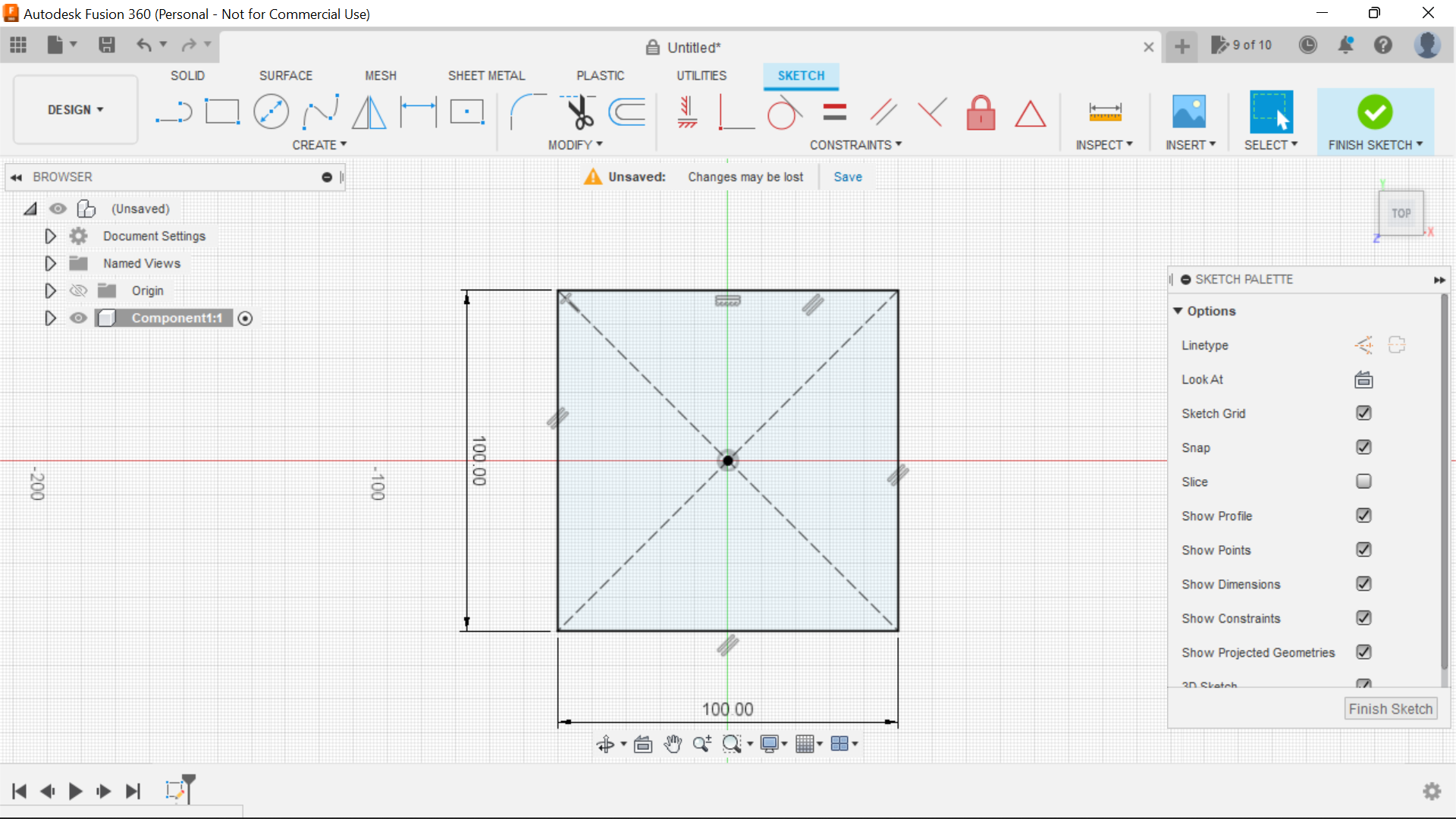Open the Fillet tool under Modify

coord(529,111)
